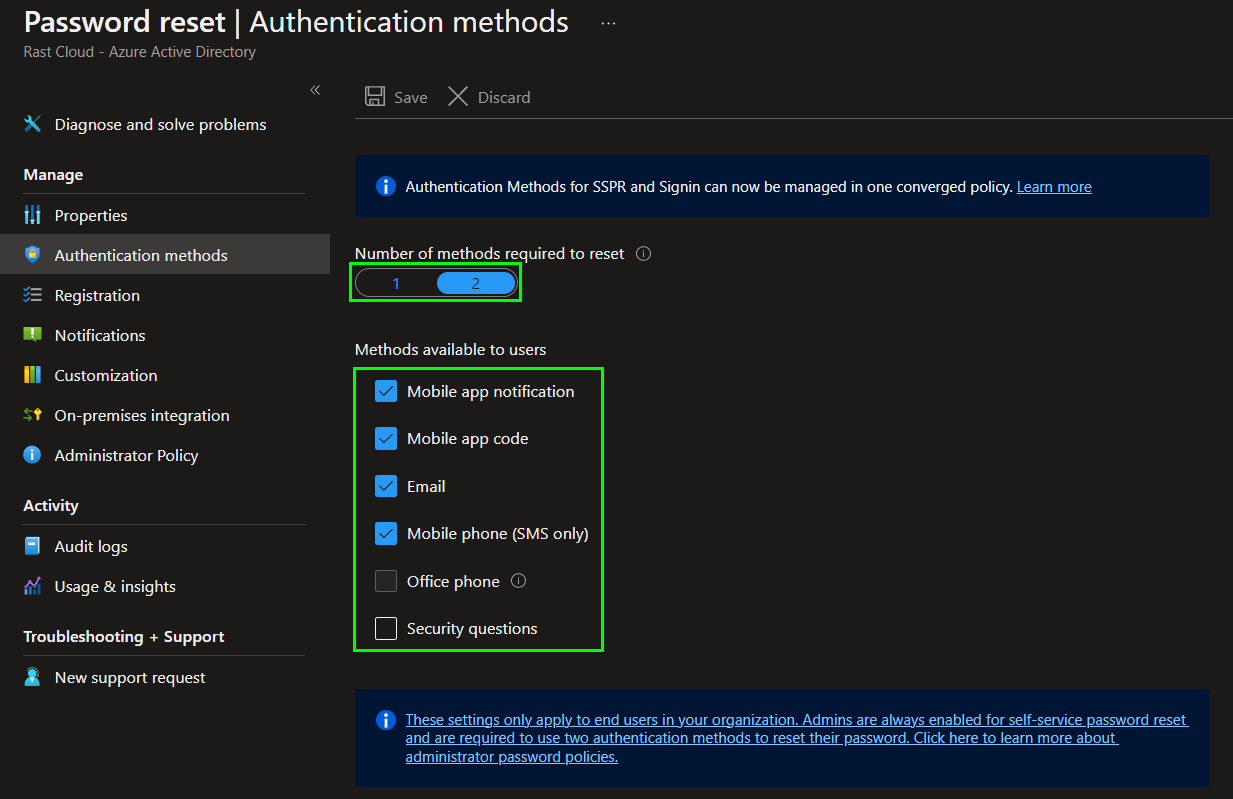This screenshot has height=799, width=1233.
Task: Click the Mobile phone (SMS only) label
Action: (498, 533)
